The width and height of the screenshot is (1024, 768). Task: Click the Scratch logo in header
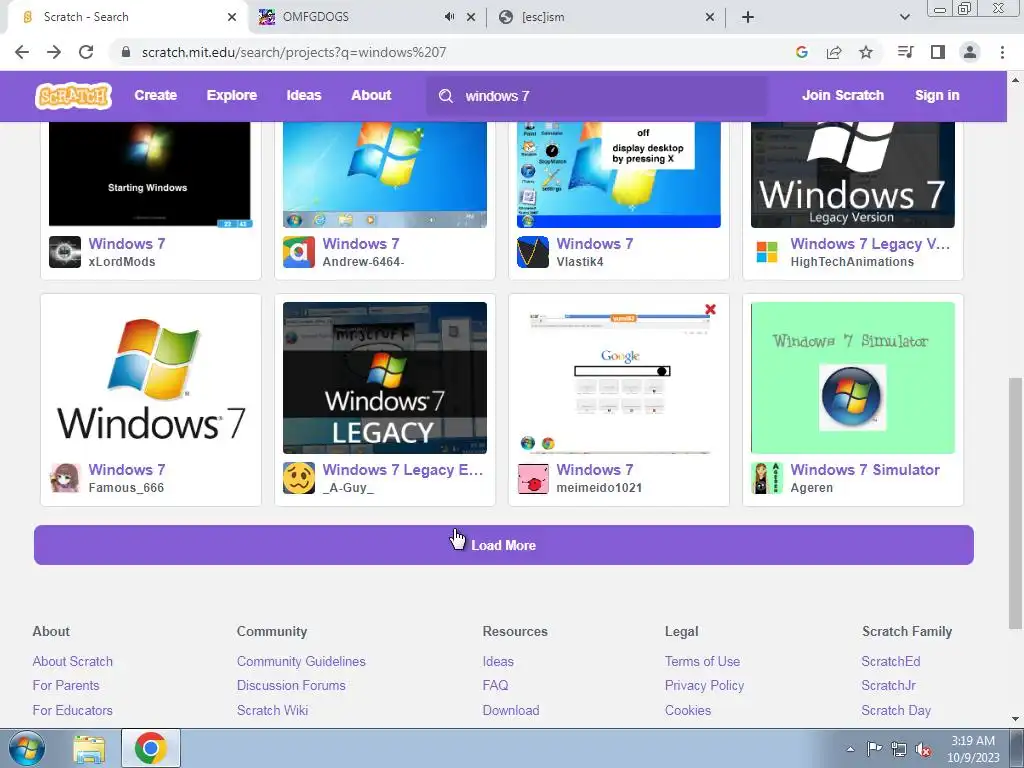[x=73, y=95]
